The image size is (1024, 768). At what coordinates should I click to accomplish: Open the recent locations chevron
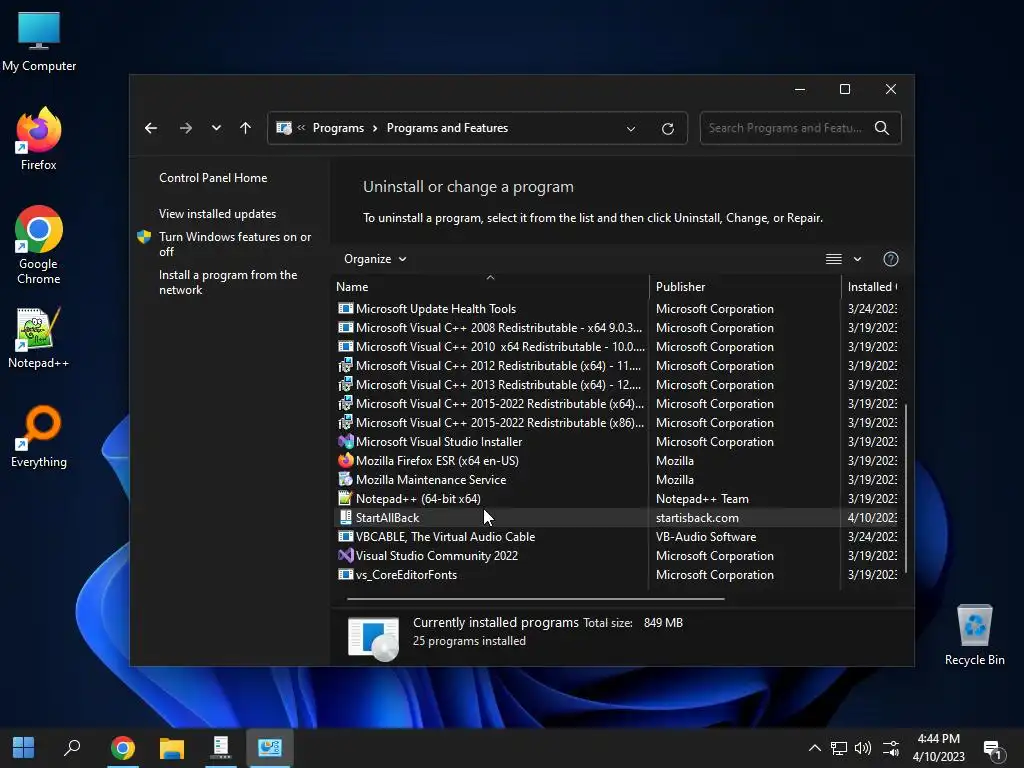216,128
